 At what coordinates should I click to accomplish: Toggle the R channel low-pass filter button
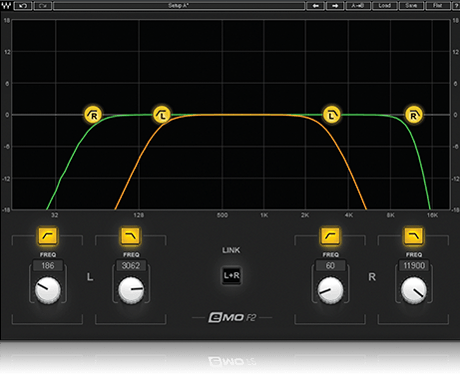pyautogui.click(x=413, y=236)
